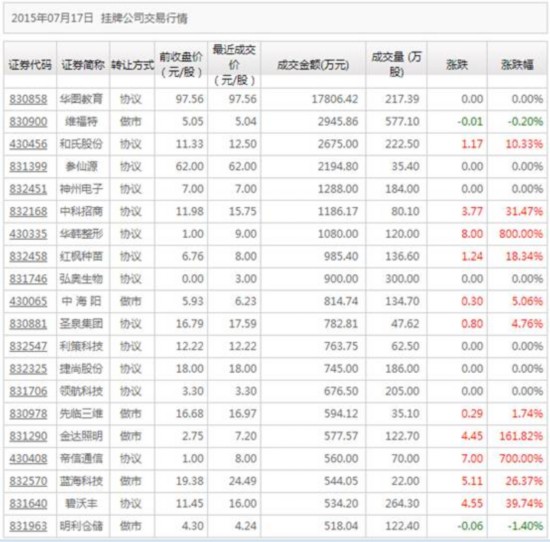Click the 转让方式 column header

pyautogui.click(x=133, y=65)
